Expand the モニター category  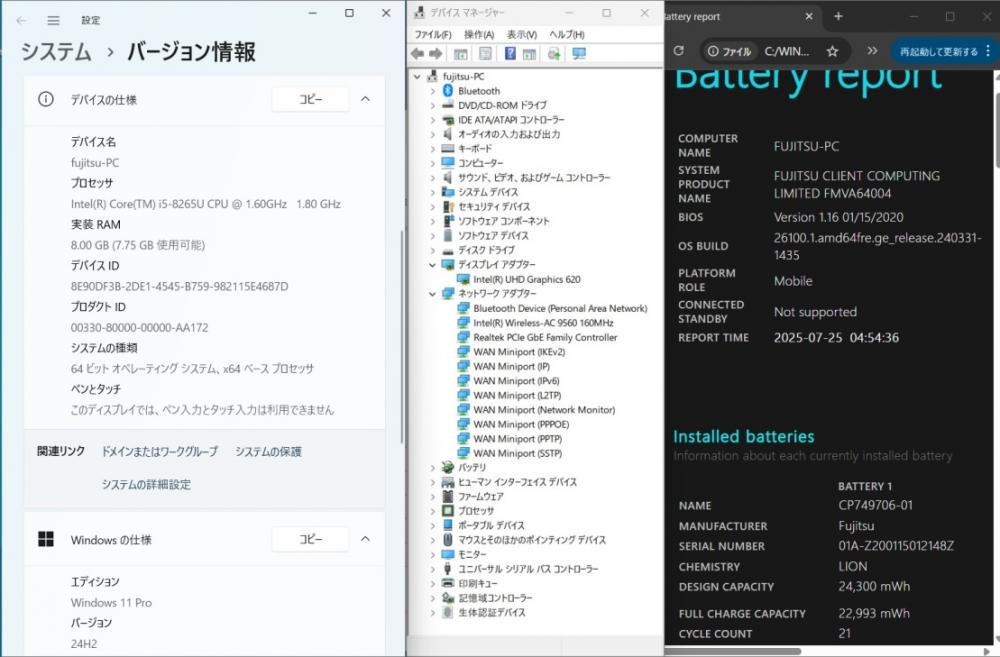pos(432,554)
